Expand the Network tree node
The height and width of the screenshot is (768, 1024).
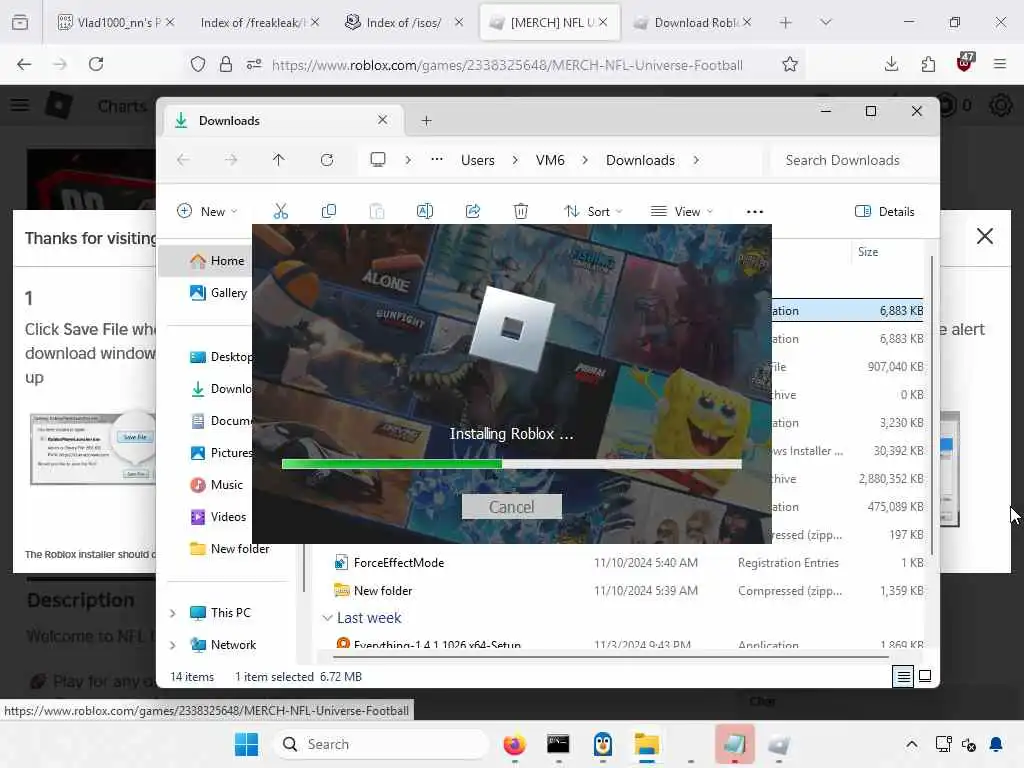[173, 645]
